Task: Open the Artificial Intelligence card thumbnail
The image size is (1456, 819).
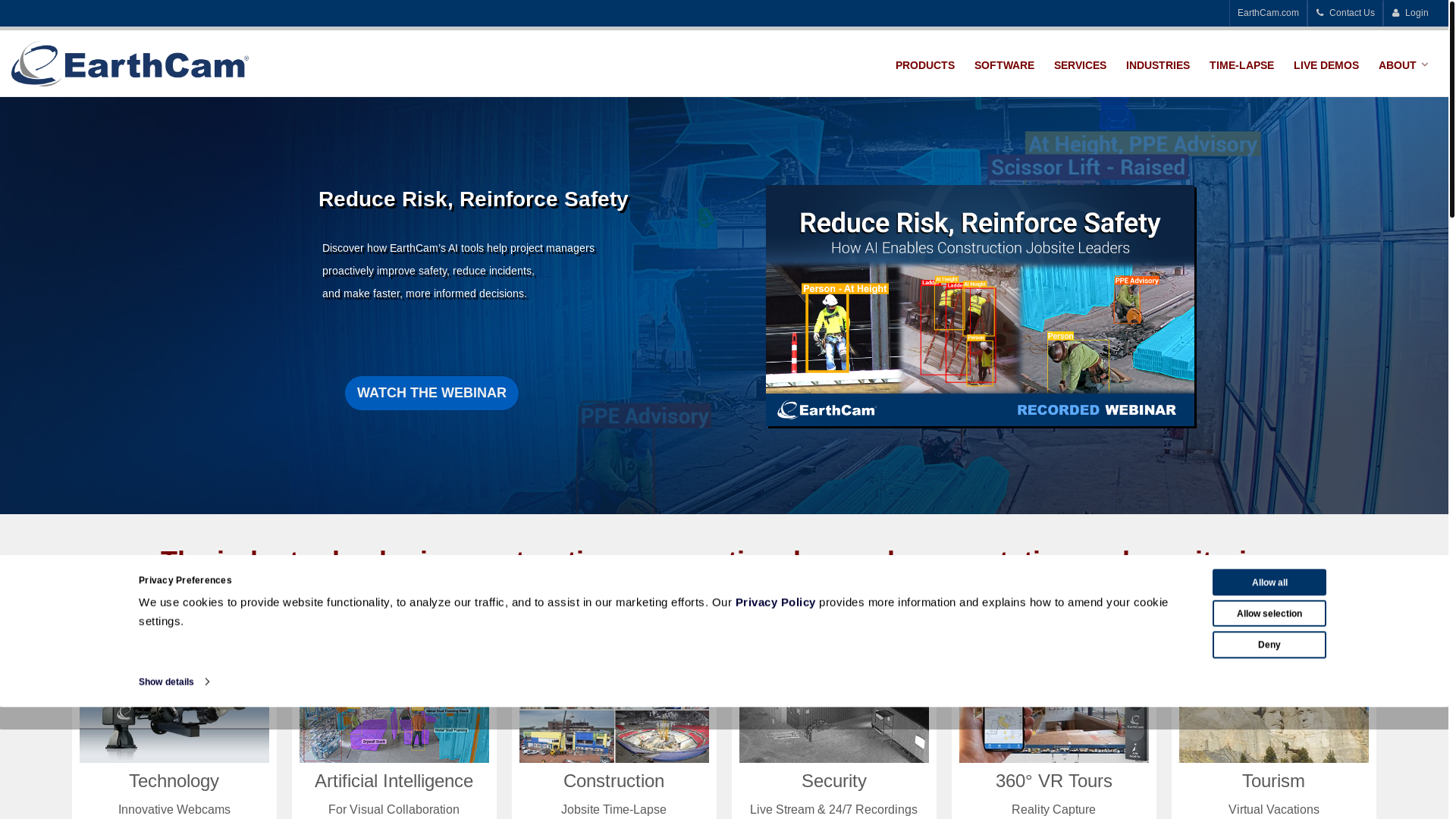Action: [x=394, y=735]
